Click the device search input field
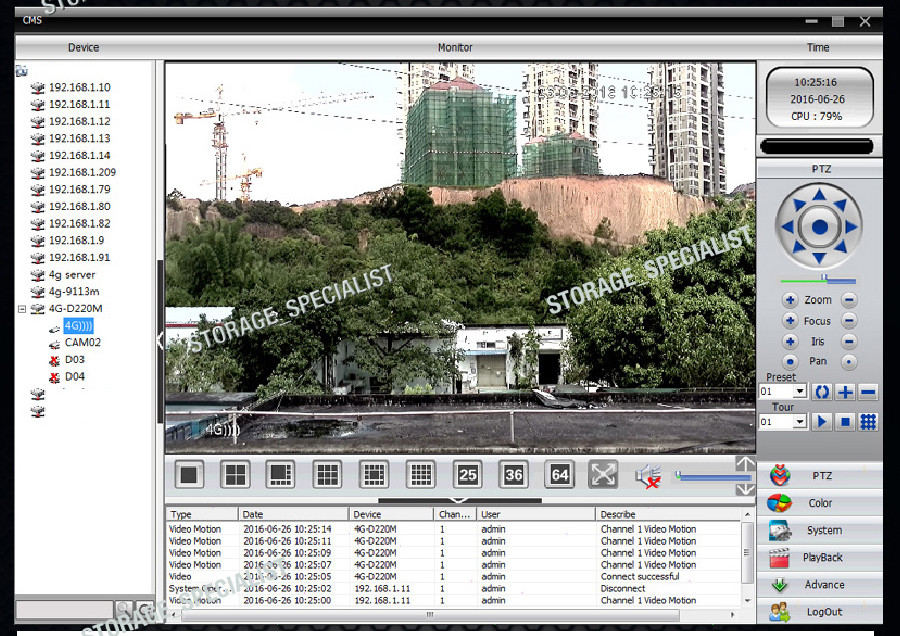This screenshot has width=900, height=636. pyautogui.click(x=64, y=608)
